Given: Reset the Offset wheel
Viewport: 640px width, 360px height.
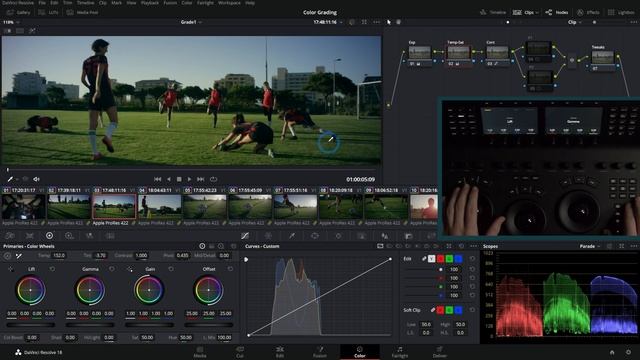Looking at the screenshot, I should 230,269.
